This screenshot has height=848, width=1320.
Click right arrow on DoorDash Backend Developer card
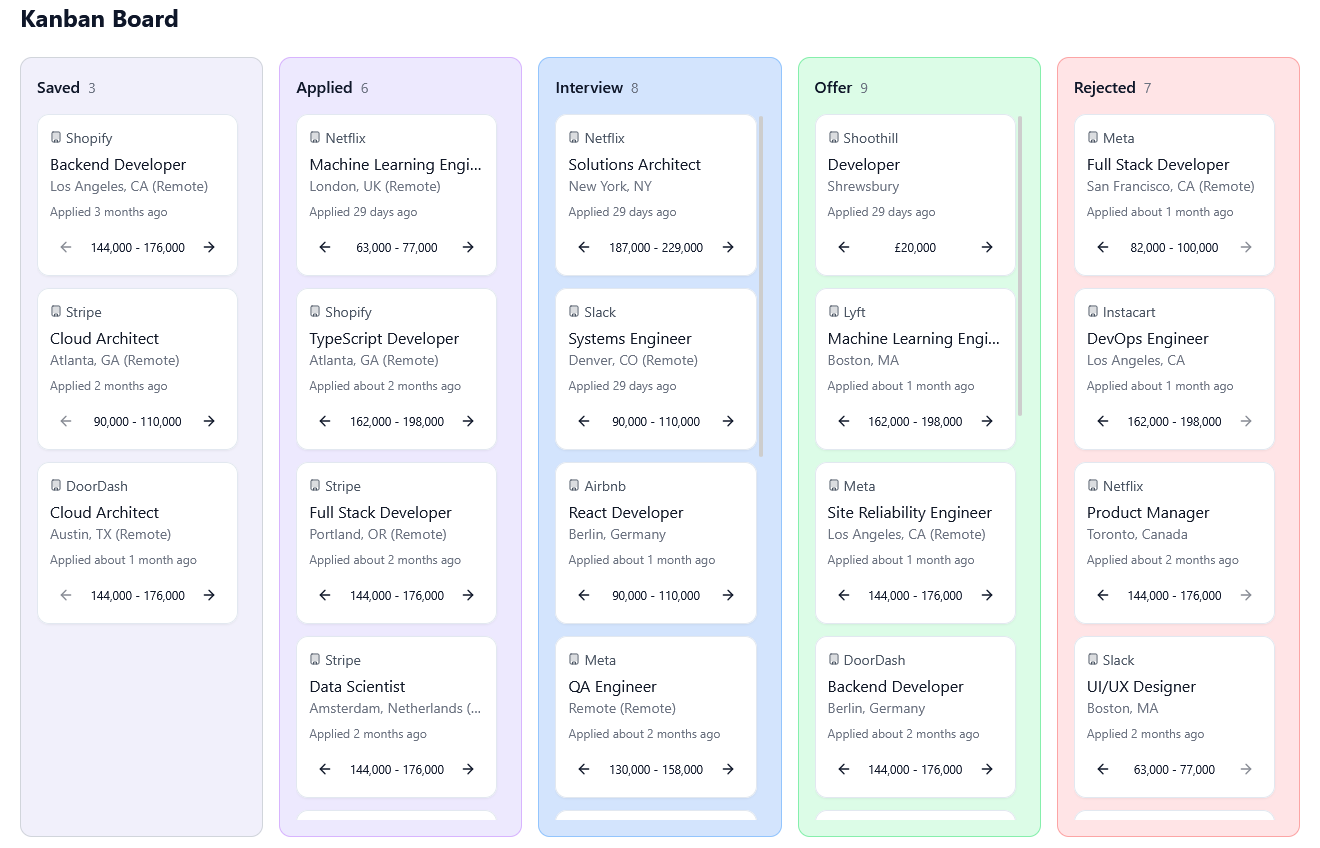(x=987, y=769)
